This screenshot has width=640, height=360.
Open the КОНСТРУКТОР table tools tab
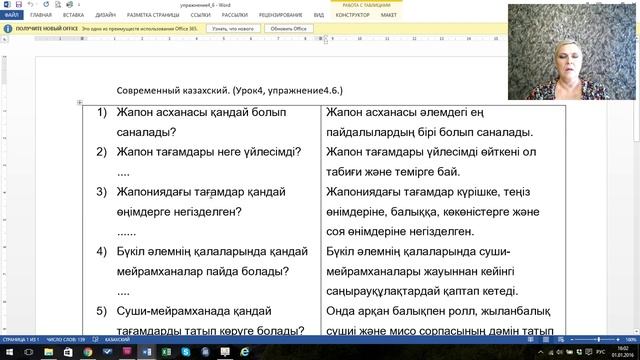pyautogui.click(x=353, y=15)
